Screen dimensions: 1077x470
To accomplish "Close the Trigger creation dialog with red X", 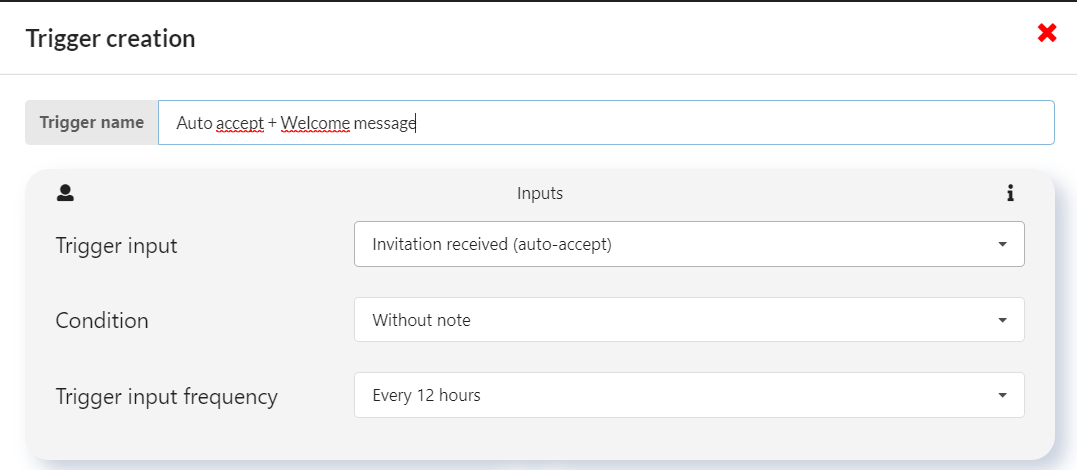I will tap(1047, 32).
